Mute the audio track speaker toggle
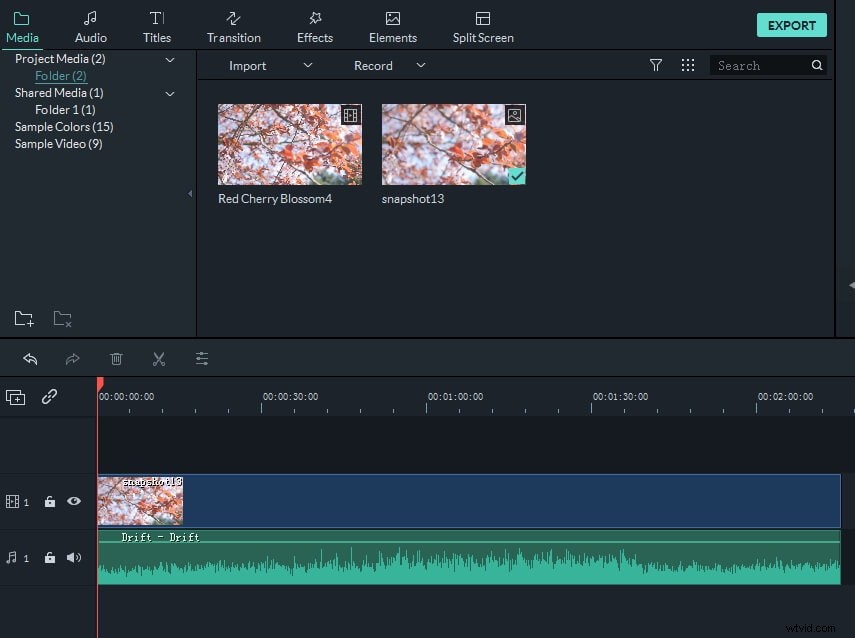 [x=74, y=557]
